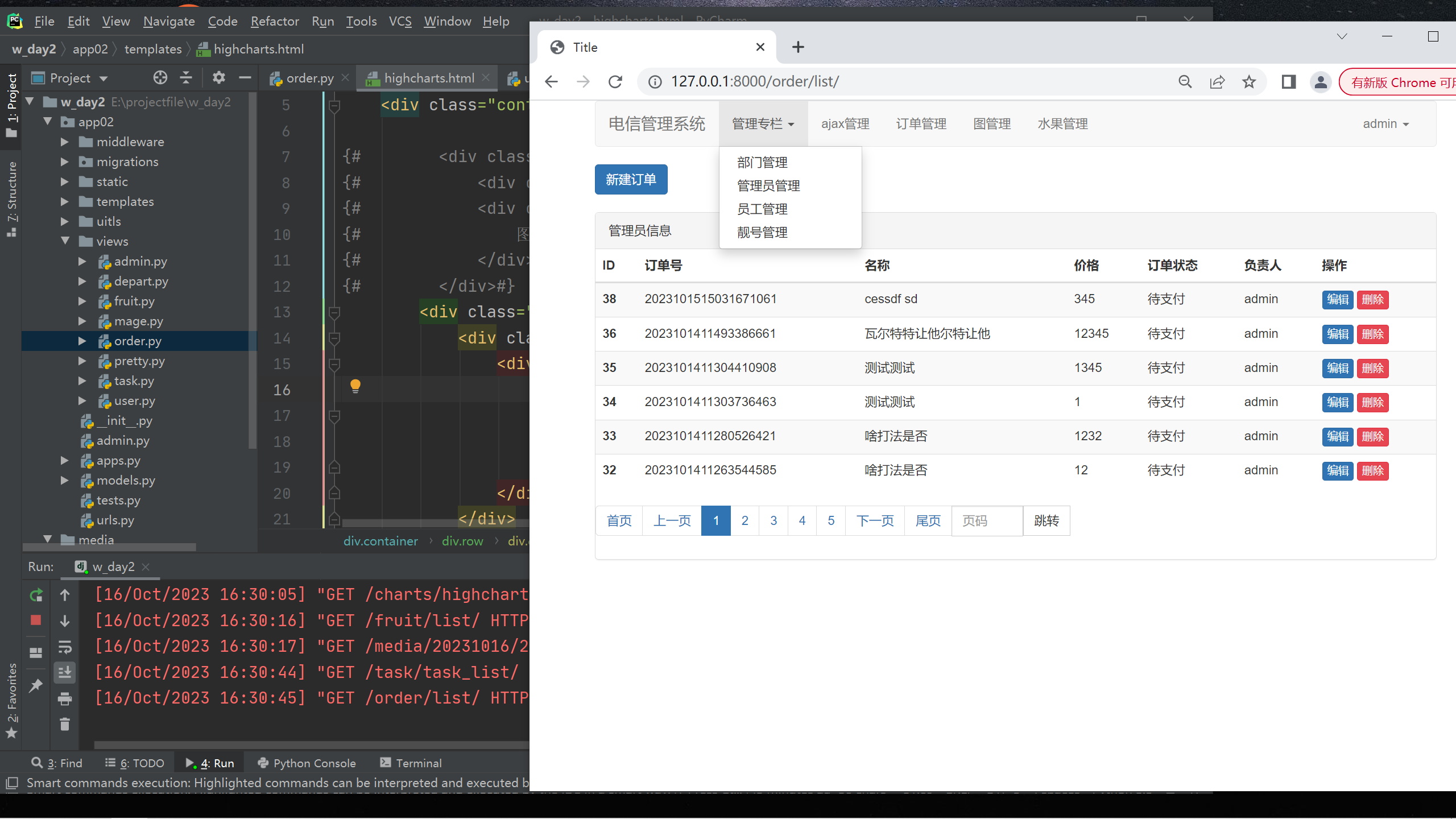Viewport: 1456px width, 819px height.
Task: Select 部门管理 from dropdown menu
Action: [x=762, y=162]
